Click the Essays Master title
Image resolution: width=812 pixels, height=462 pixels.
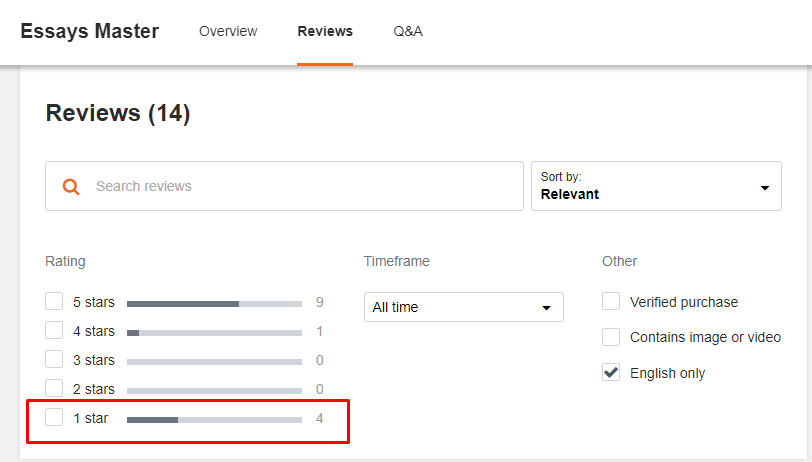tap(90, 31)
